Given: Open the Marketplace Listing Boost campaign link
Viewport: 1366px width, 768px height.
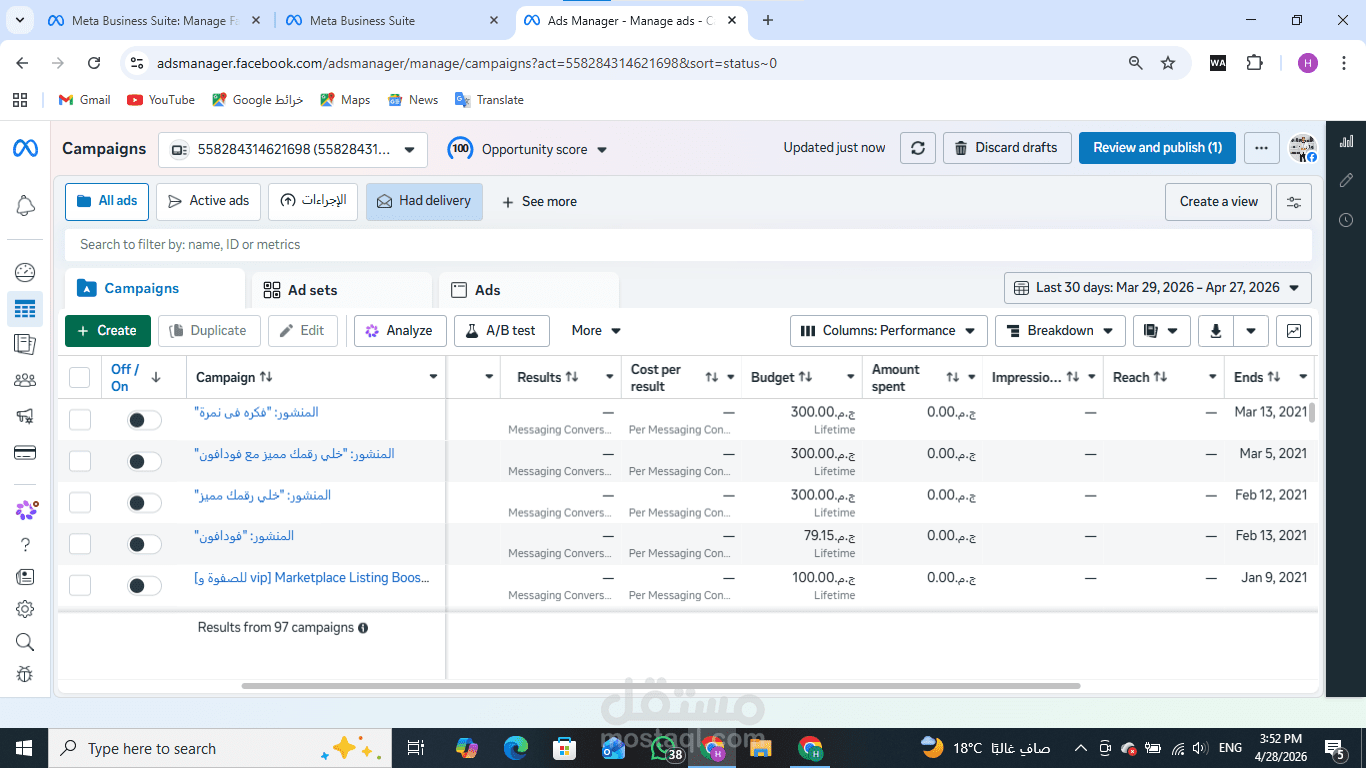Looking at the screenshot, I should [x=312, y=578].
